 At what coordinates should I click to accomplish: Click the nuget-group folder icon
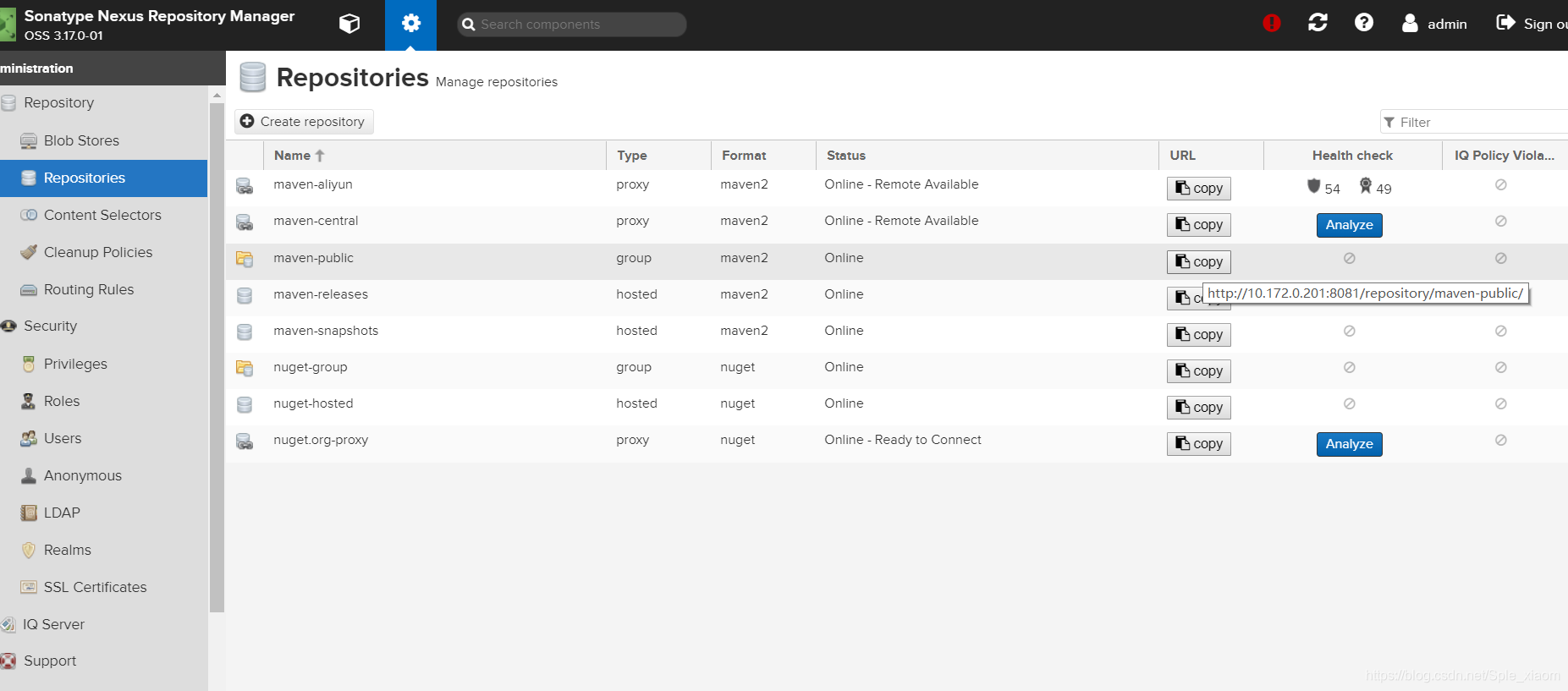(x=245, y=368)
